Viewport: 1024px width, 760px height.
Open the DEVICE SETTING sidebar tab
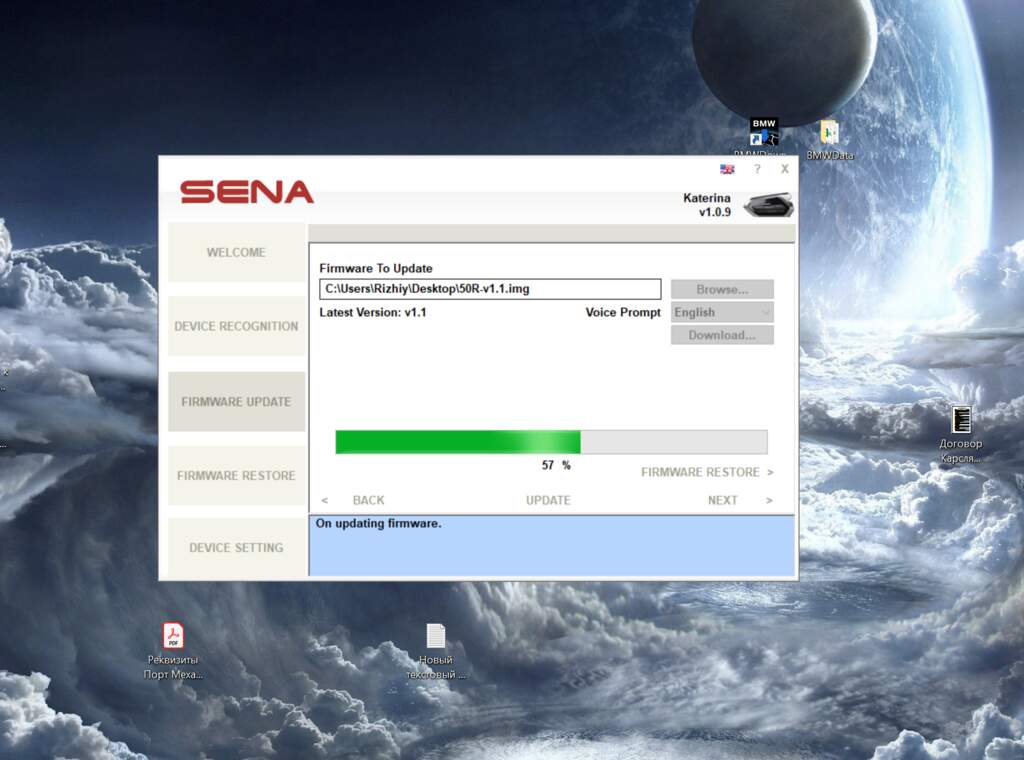[x=236, y=547]
